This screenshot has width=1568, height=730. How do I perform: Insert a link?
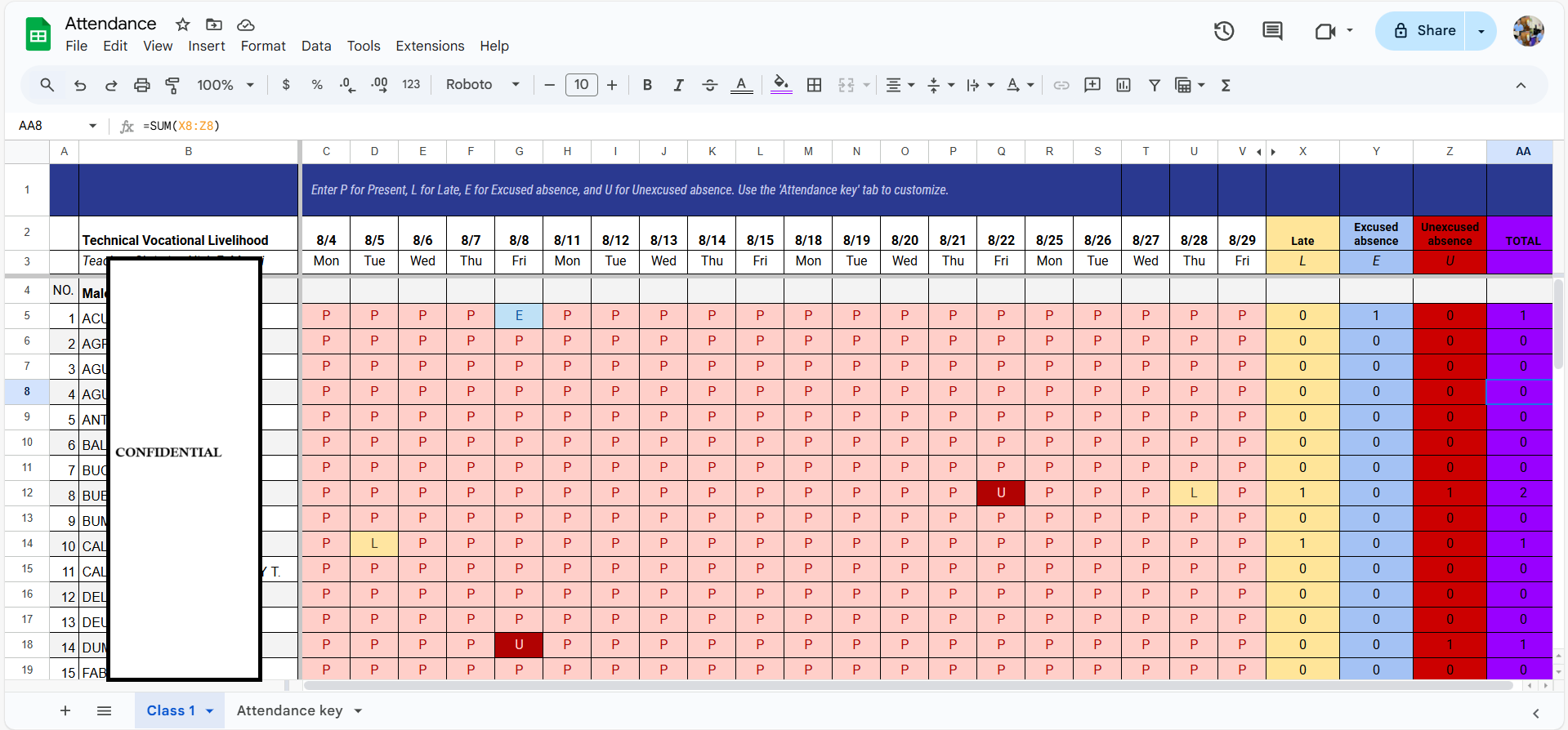(1061, 85)
